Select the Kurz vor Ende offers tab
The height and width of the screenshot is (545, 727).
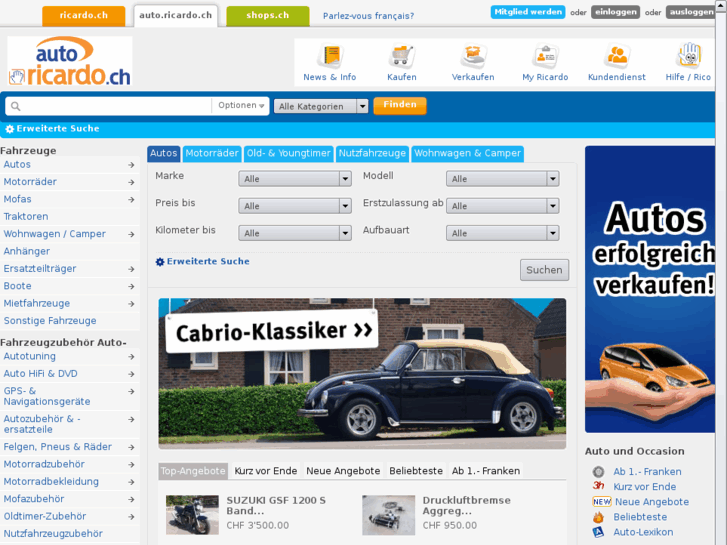[x=266, y=471]
